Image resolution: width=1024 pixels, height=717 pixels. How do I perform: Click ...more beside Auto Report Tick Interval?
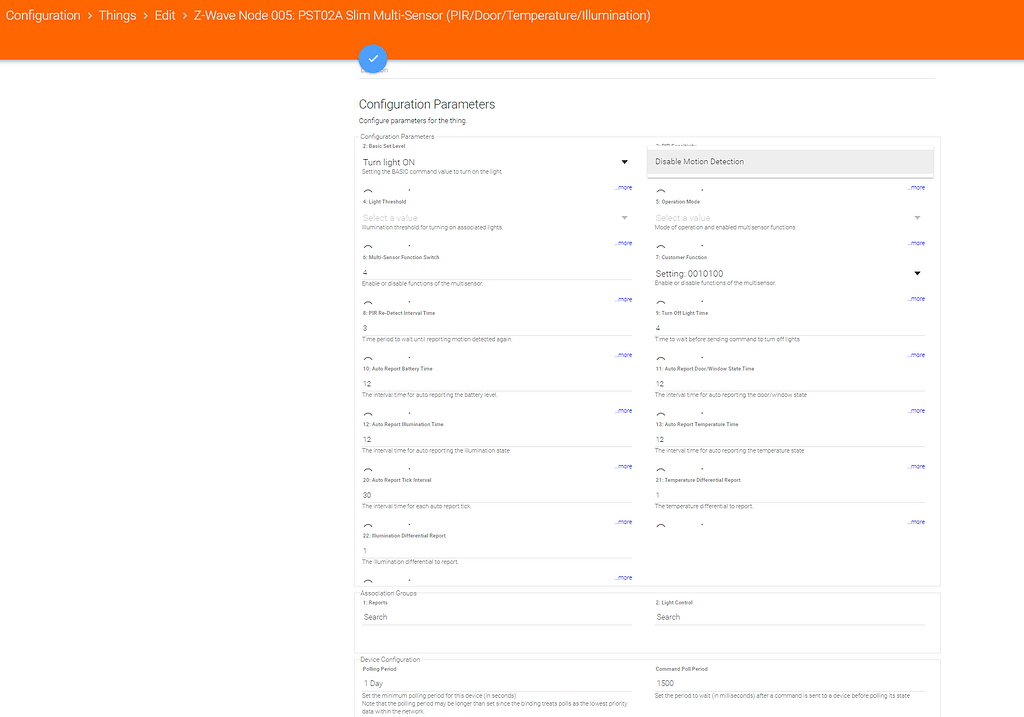(x=624, y=521)
